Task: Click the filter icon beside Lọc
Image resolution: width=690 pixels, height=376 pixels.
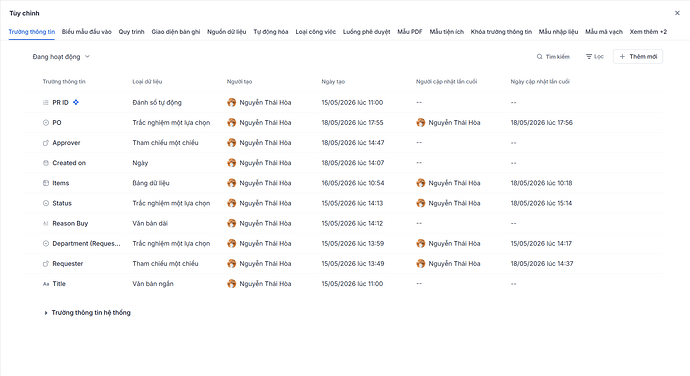Action: pyautogui.click(x=589, y=57)
